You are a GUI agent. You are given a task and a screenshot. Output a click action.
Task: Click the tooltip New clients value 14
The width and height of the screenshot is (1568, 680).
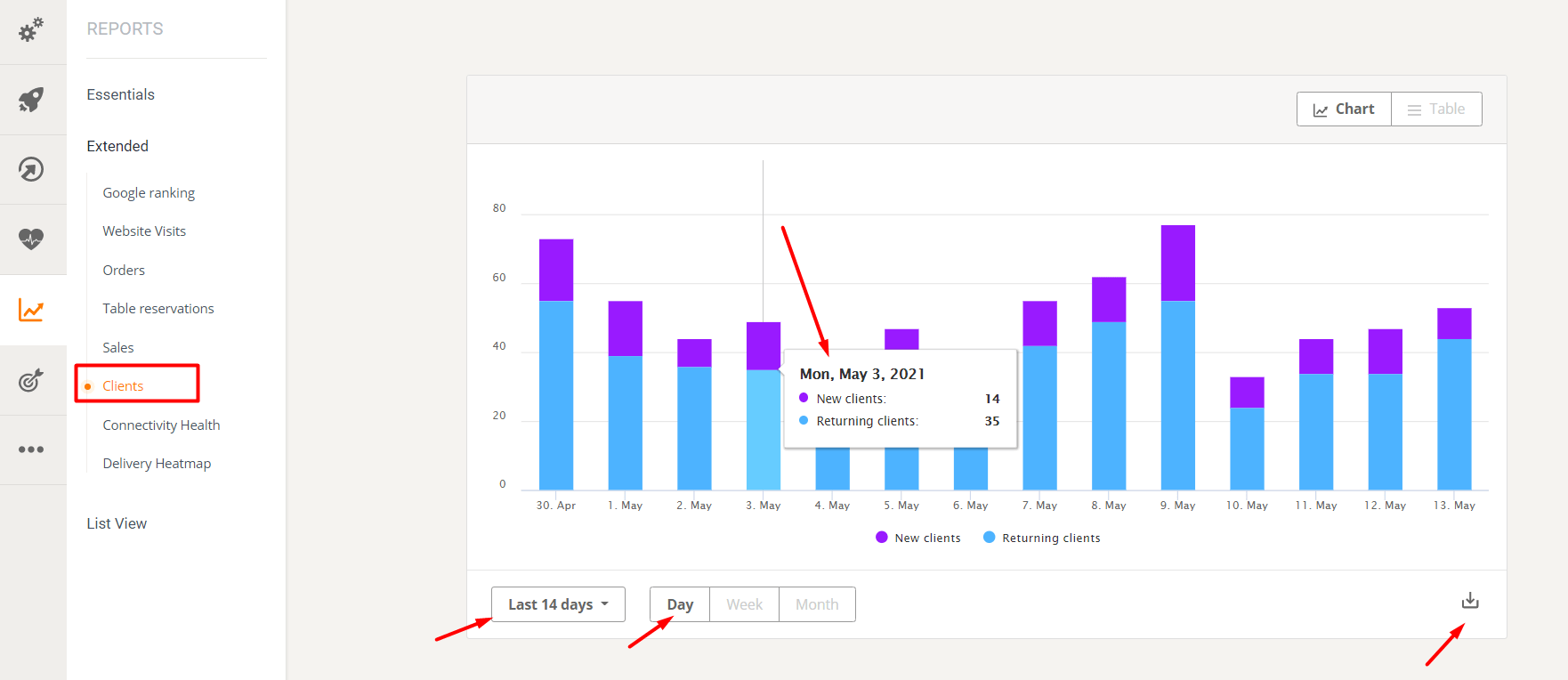(992, 399)
